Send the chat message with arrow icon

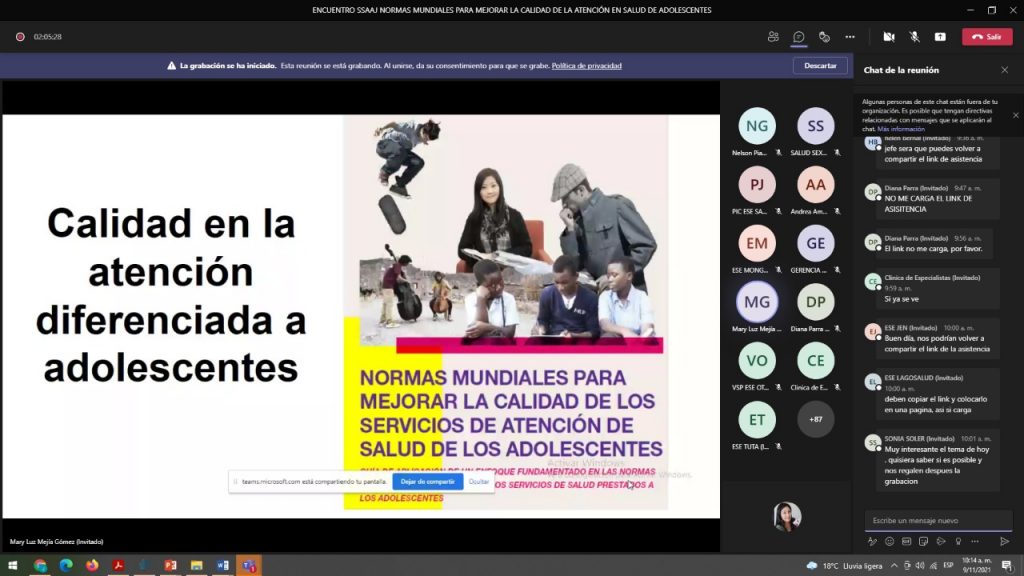[1005, 541]
